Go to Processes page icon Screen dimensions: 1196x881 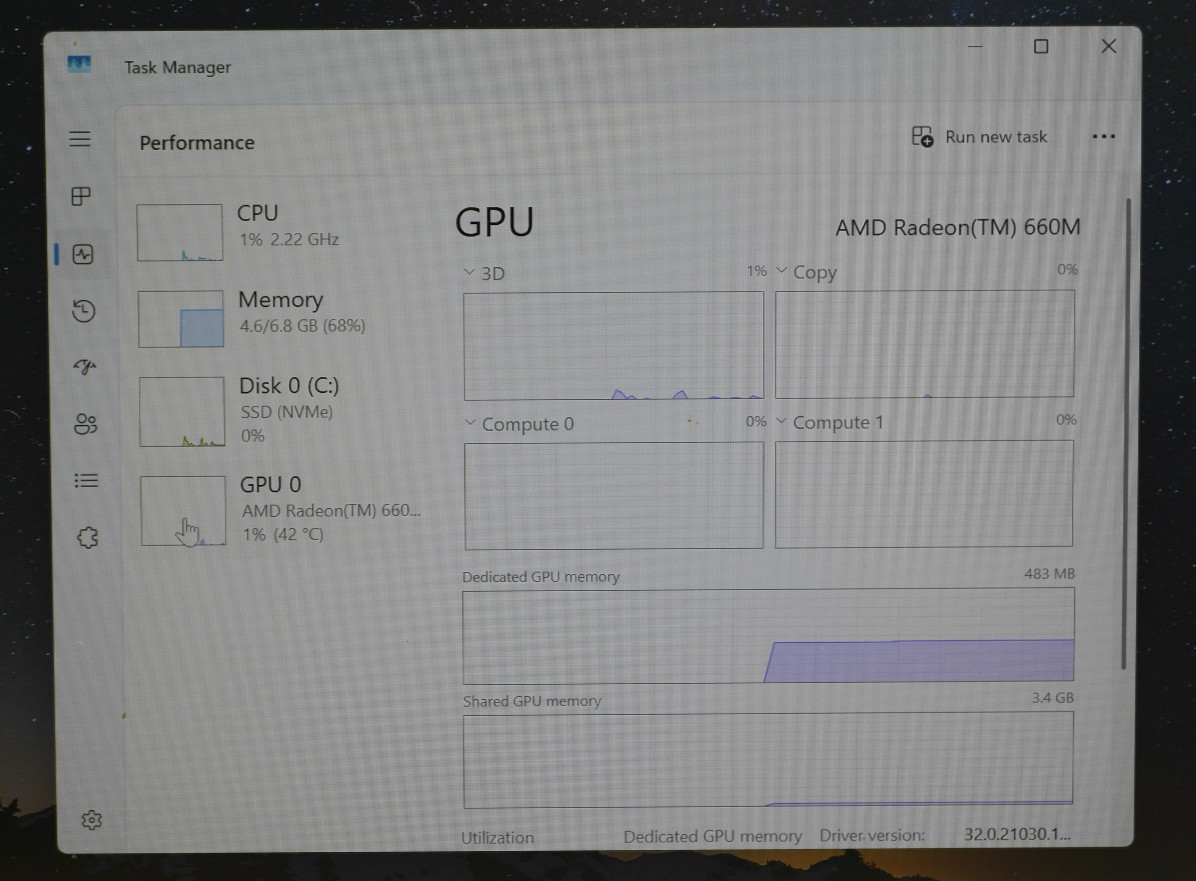[81, 196]
